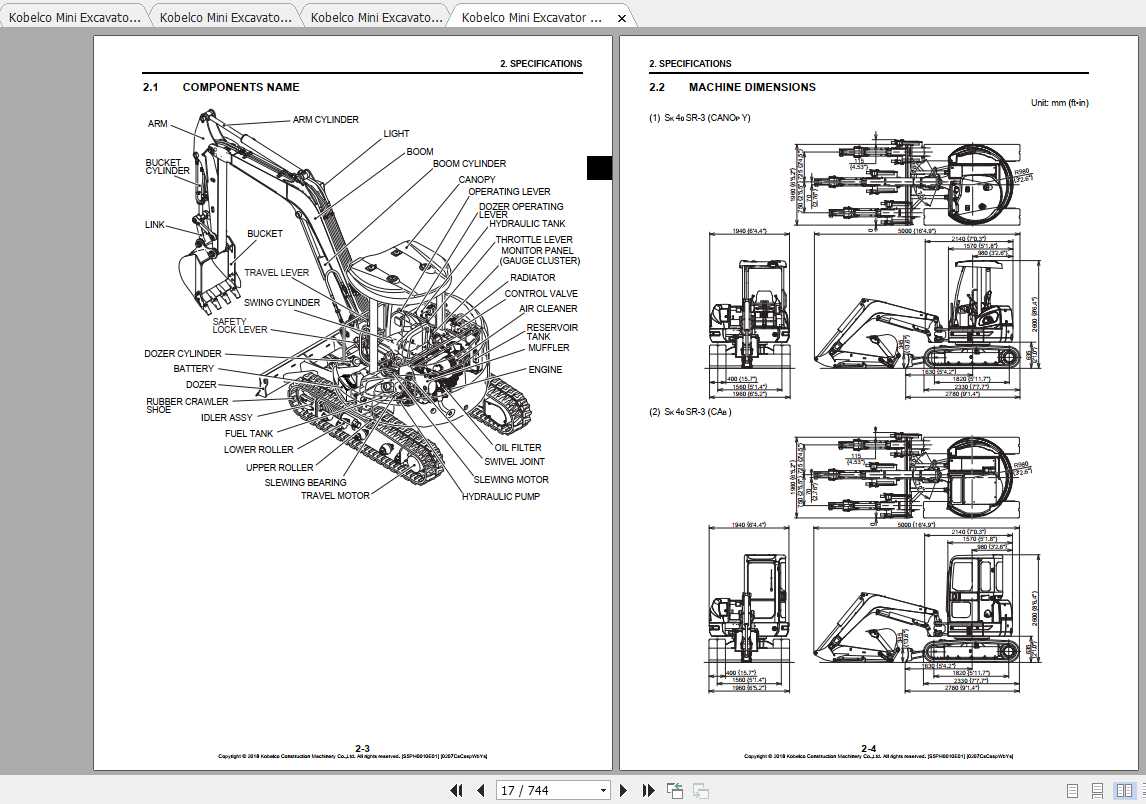
Task: Select the active fourth Kobelco tab
Action: pos(531,17)
